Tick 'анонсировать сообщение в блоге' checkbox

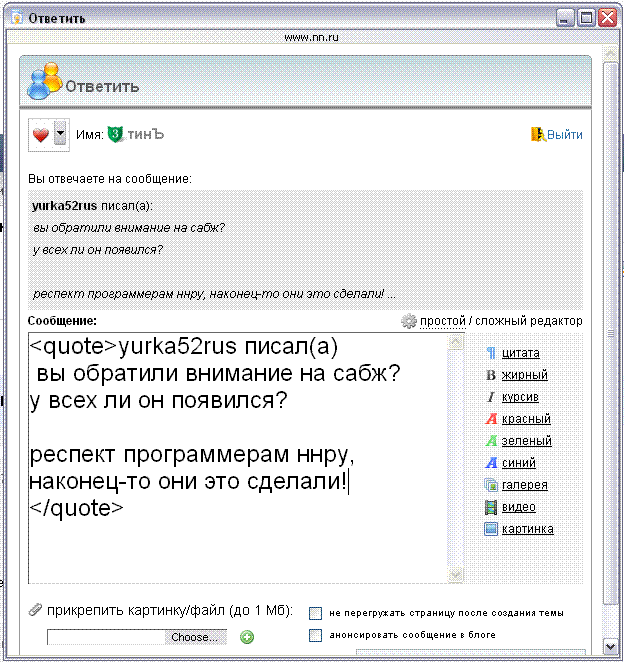tap(315, 635)
